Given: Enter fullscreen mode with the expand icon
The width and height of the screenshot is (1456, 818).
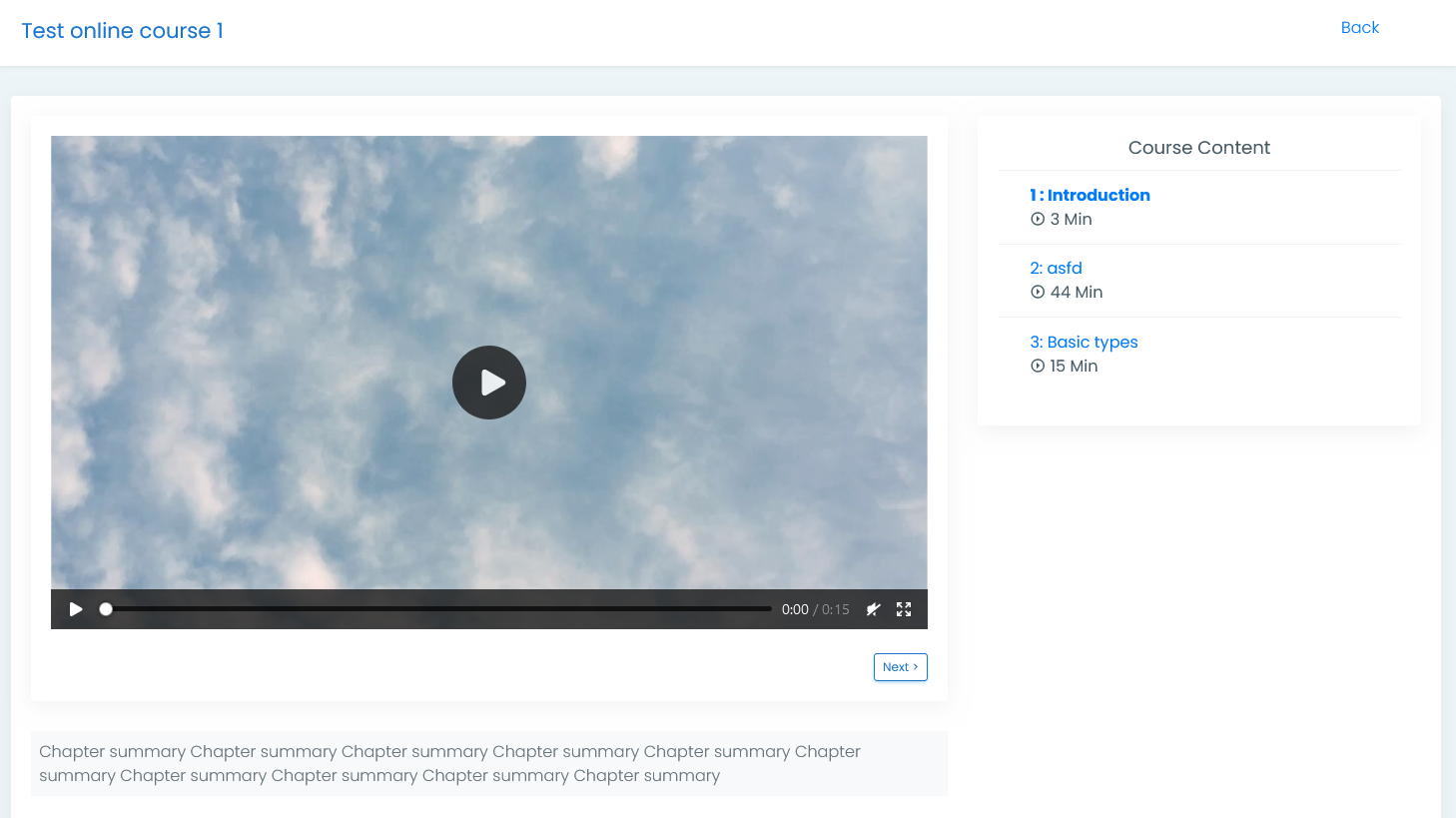Looking at the screenshot, I should (x=904, y=609).
